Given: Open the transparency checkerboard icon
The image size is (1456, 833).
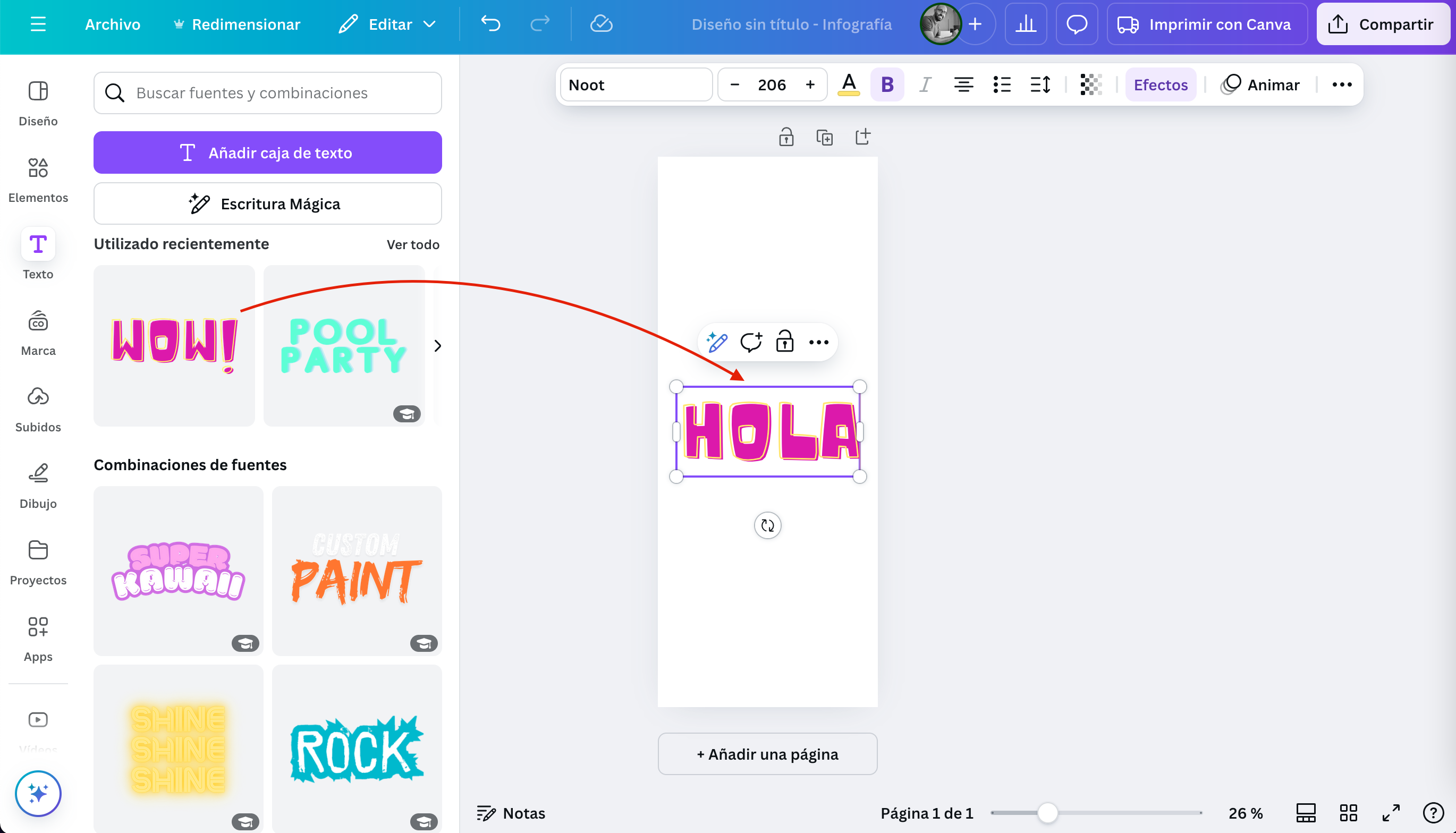Looking at the screenshot, I should click(1090, 84).
